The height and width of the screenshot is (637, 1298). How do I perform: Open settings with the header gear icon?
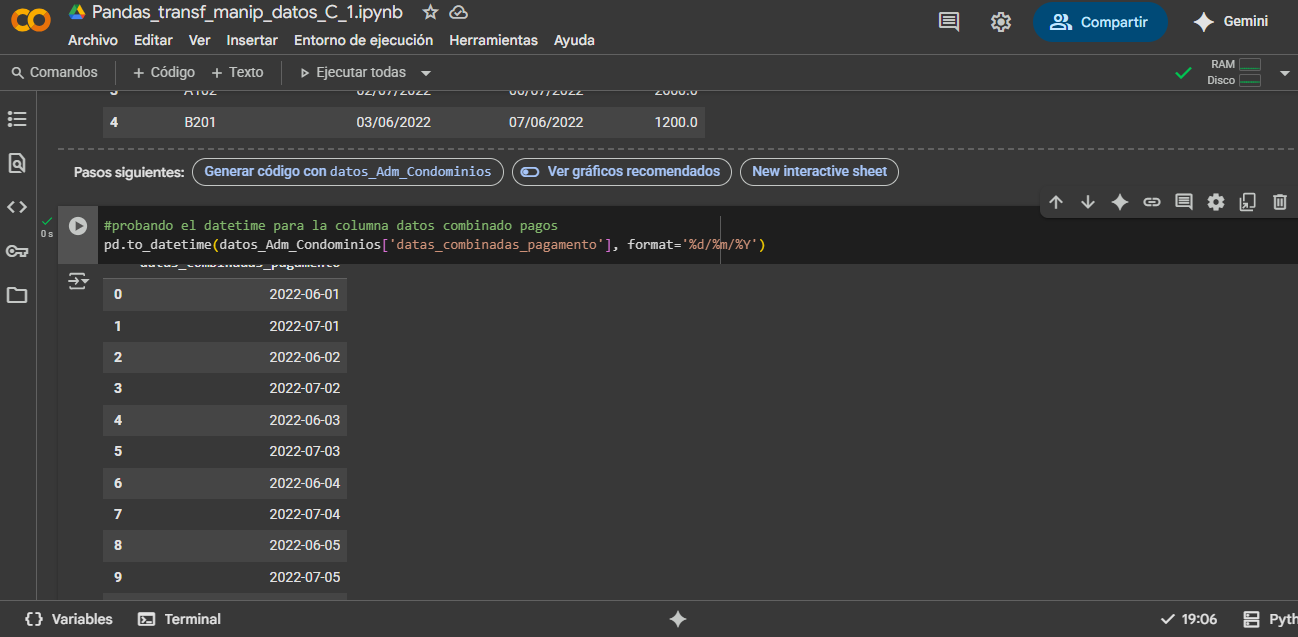pyautogui.click(x=1000, y=22)
